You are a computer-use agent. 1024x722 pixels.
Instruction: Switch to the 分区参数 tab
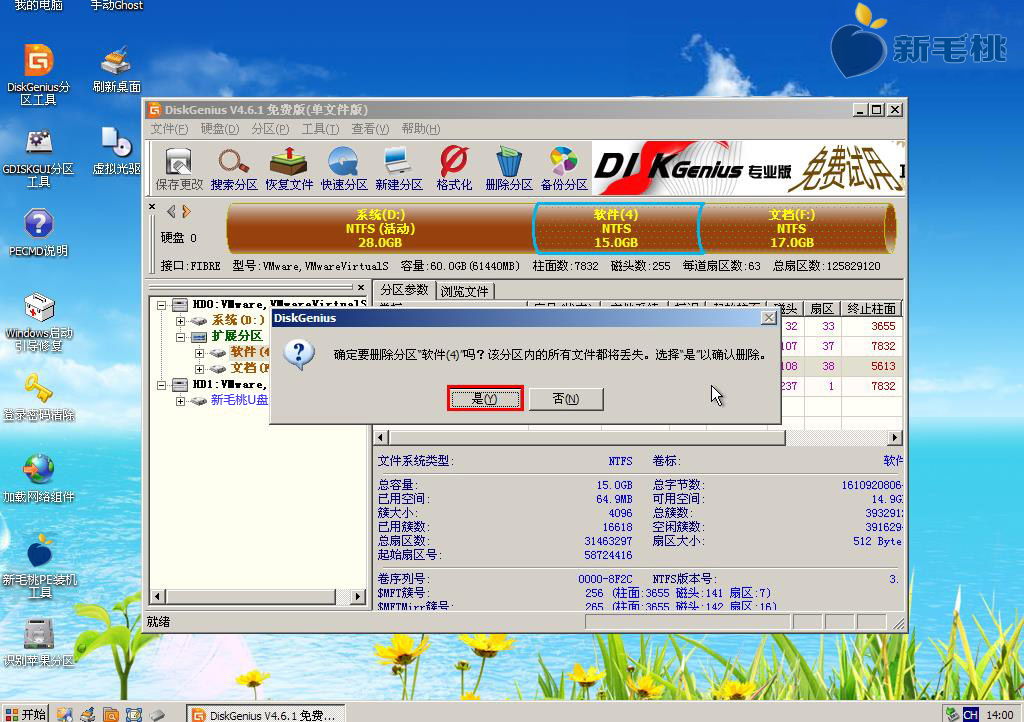[404, 290]
